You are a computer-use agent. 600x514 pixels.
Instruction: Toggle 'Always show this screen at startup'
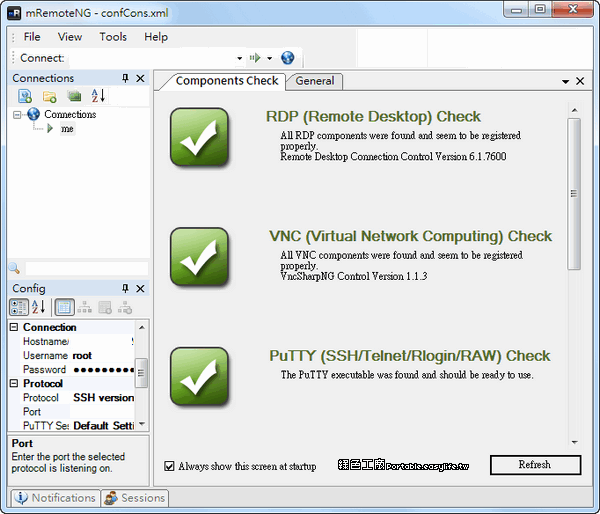pos(169,466)
